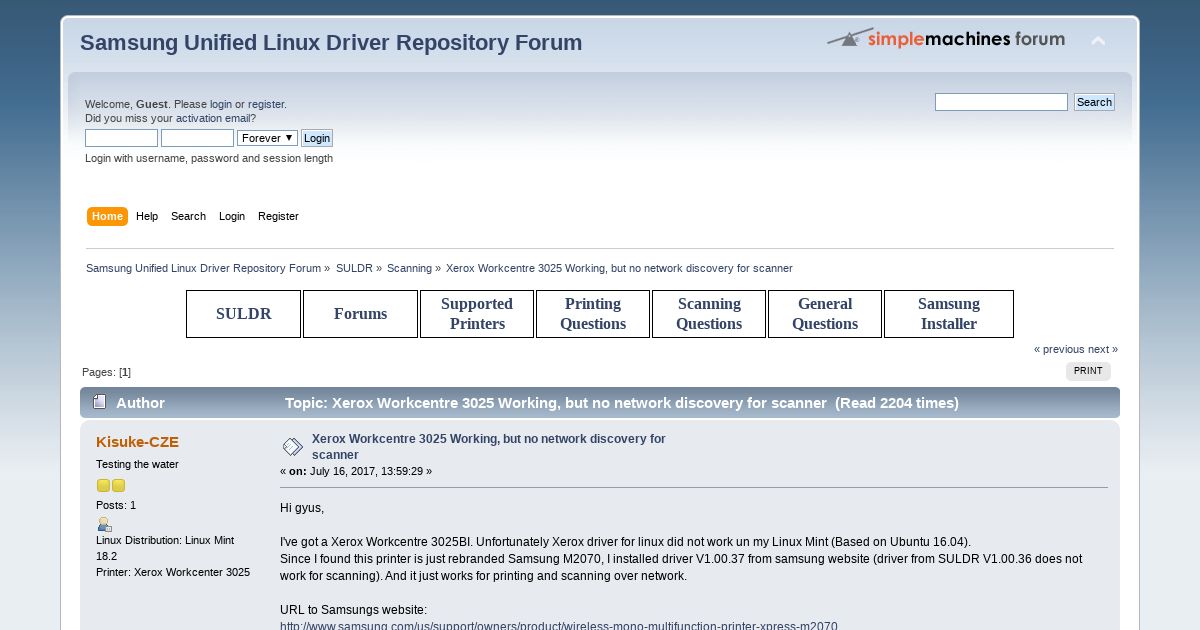Go to the « previous topic link

coord(1059,349)
